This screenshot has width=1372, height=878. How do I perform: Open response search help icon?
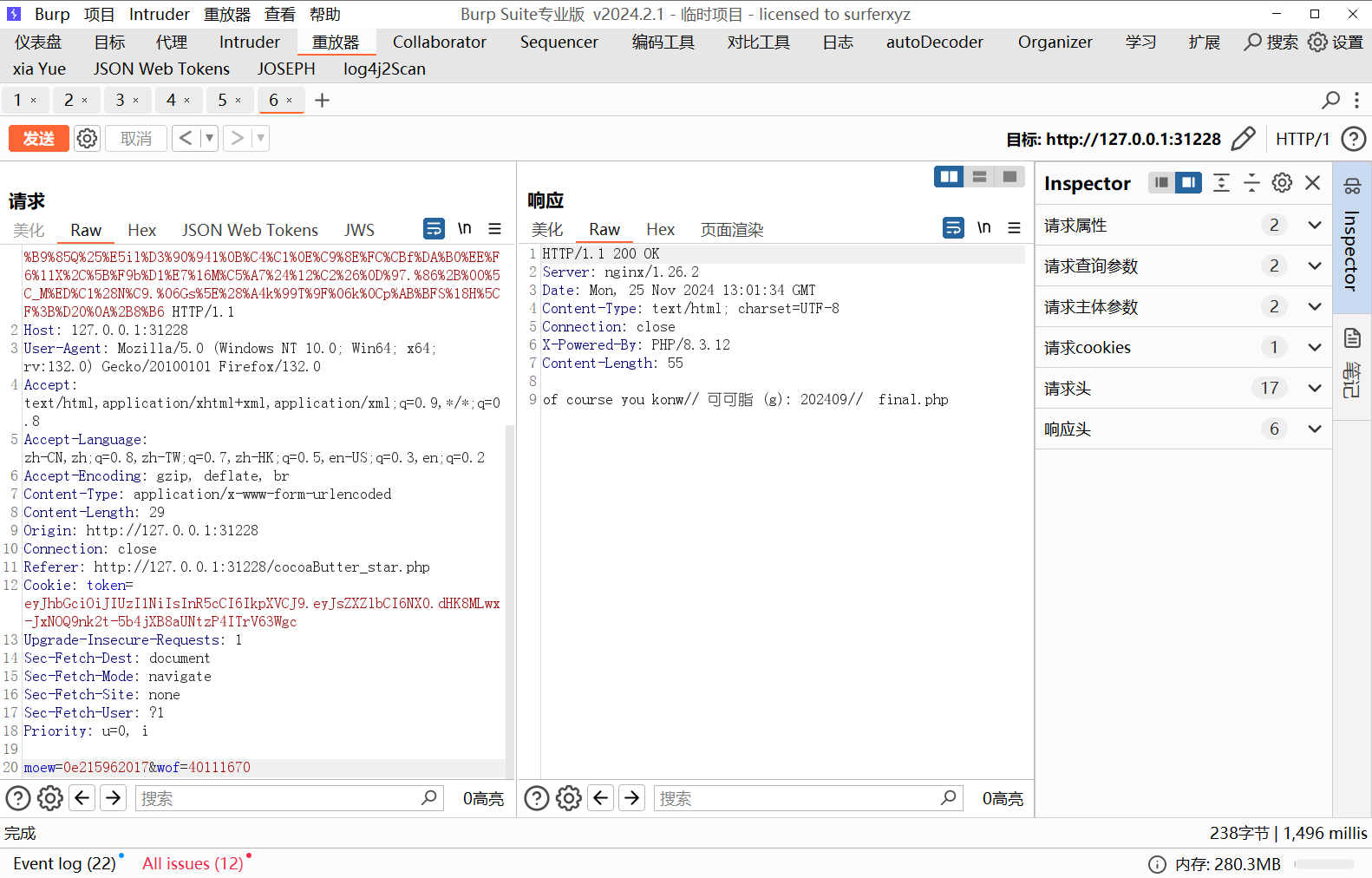(537, 798)
